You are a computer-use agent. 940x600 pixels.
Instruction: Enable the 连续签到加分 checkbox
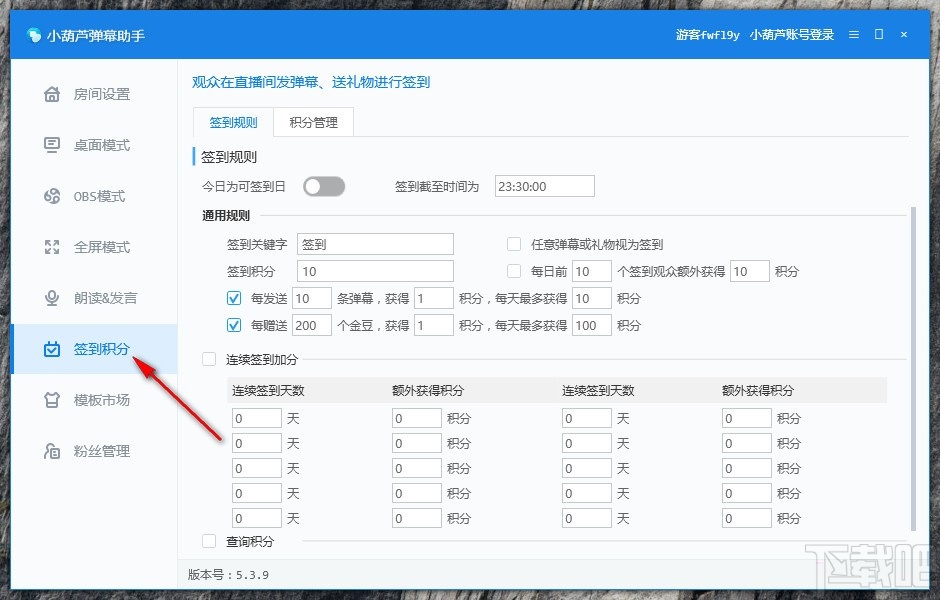point(209,359)
